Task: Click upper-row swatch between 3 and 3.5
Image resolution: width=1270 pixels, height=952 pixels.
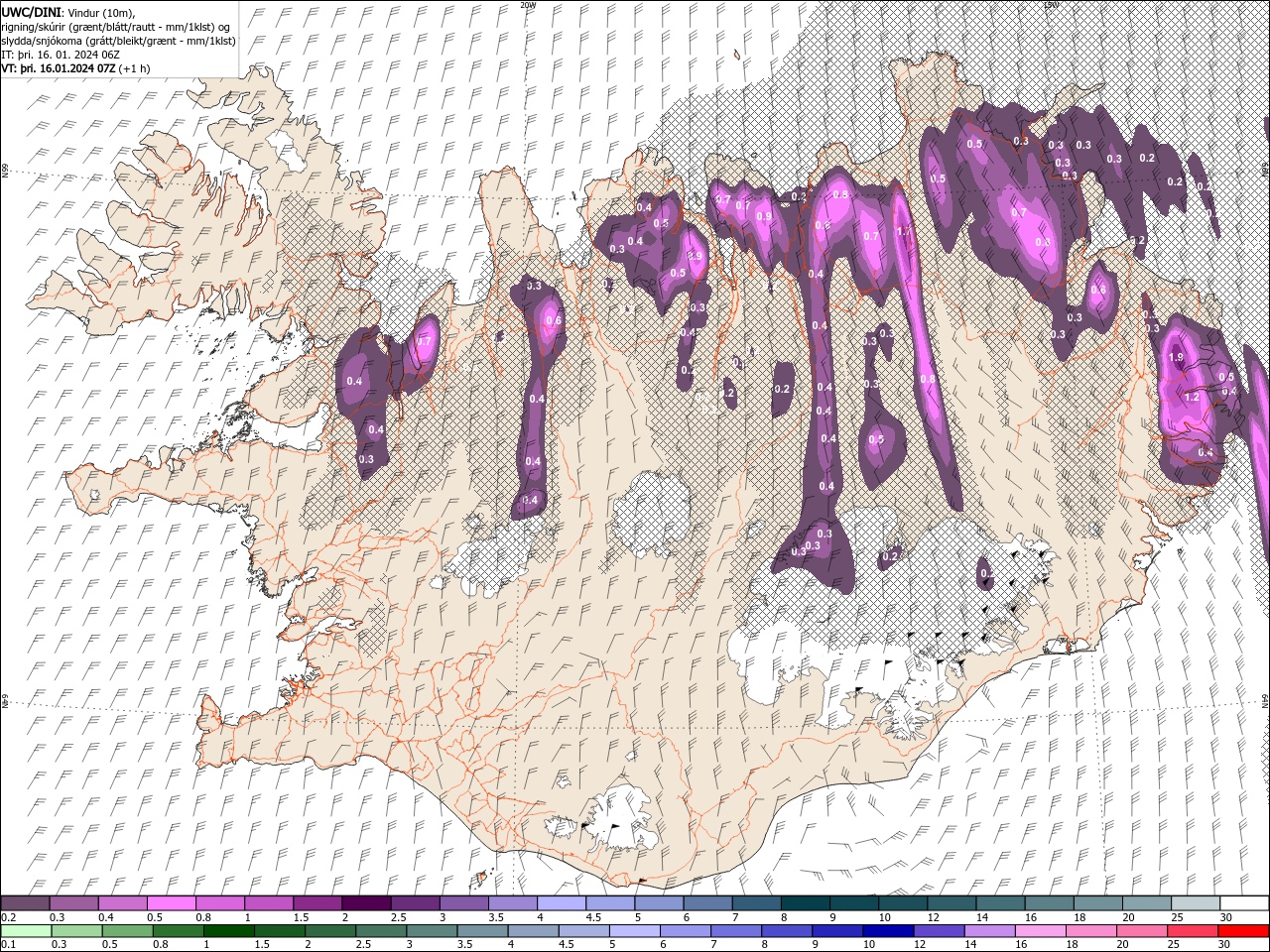Action: coord(462,903)
